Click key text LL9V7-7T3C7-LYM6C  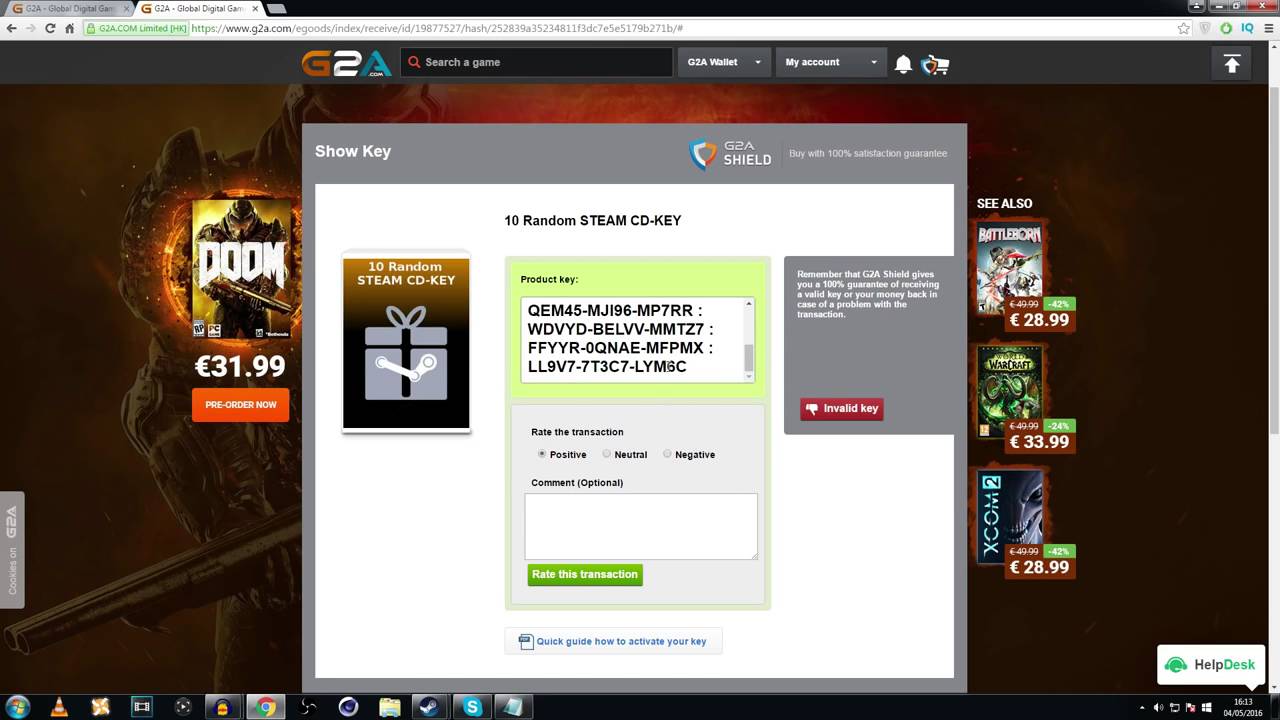click(607, 367)
